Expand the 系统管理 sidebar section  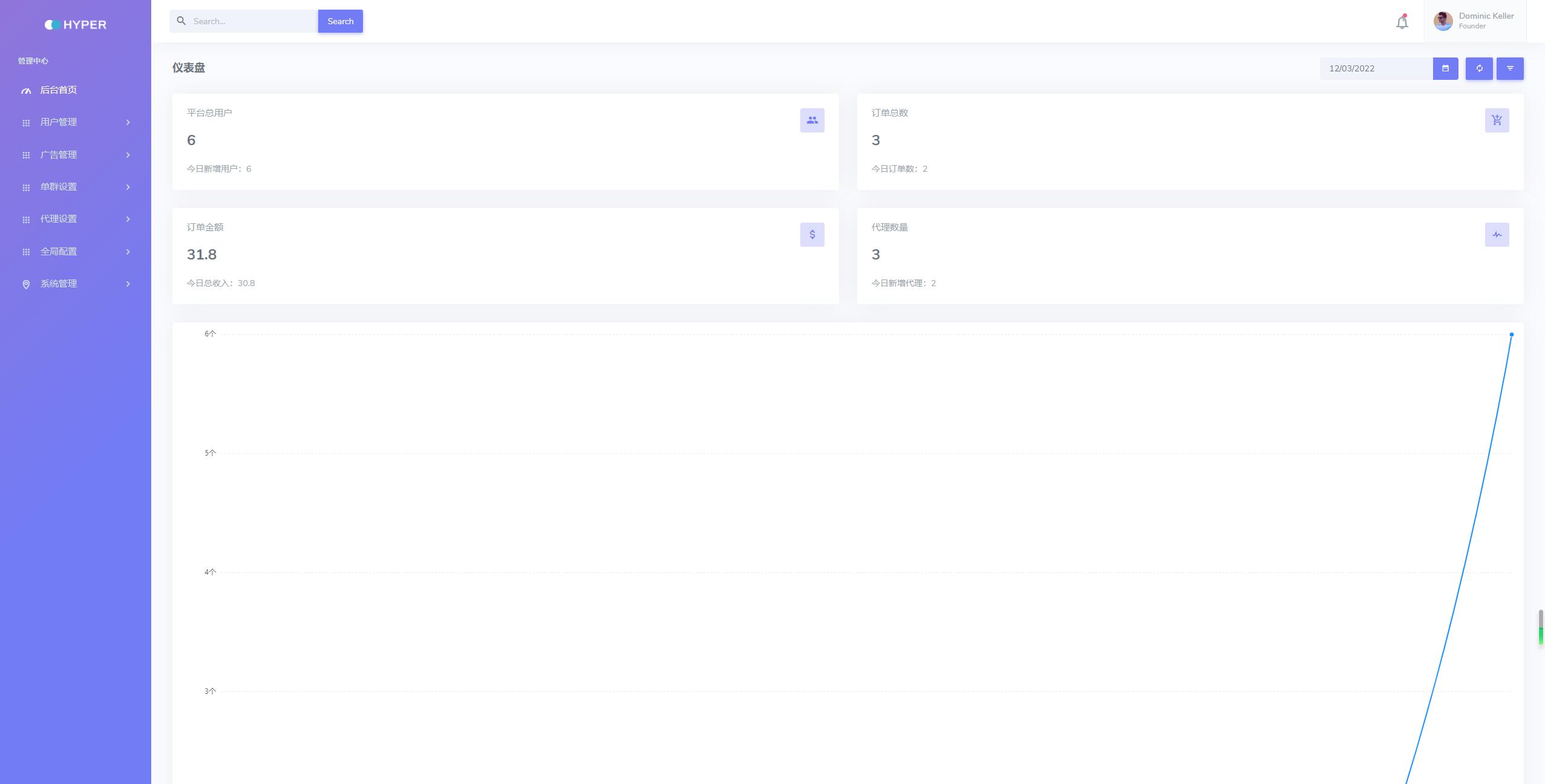click(x=75, y=283)
